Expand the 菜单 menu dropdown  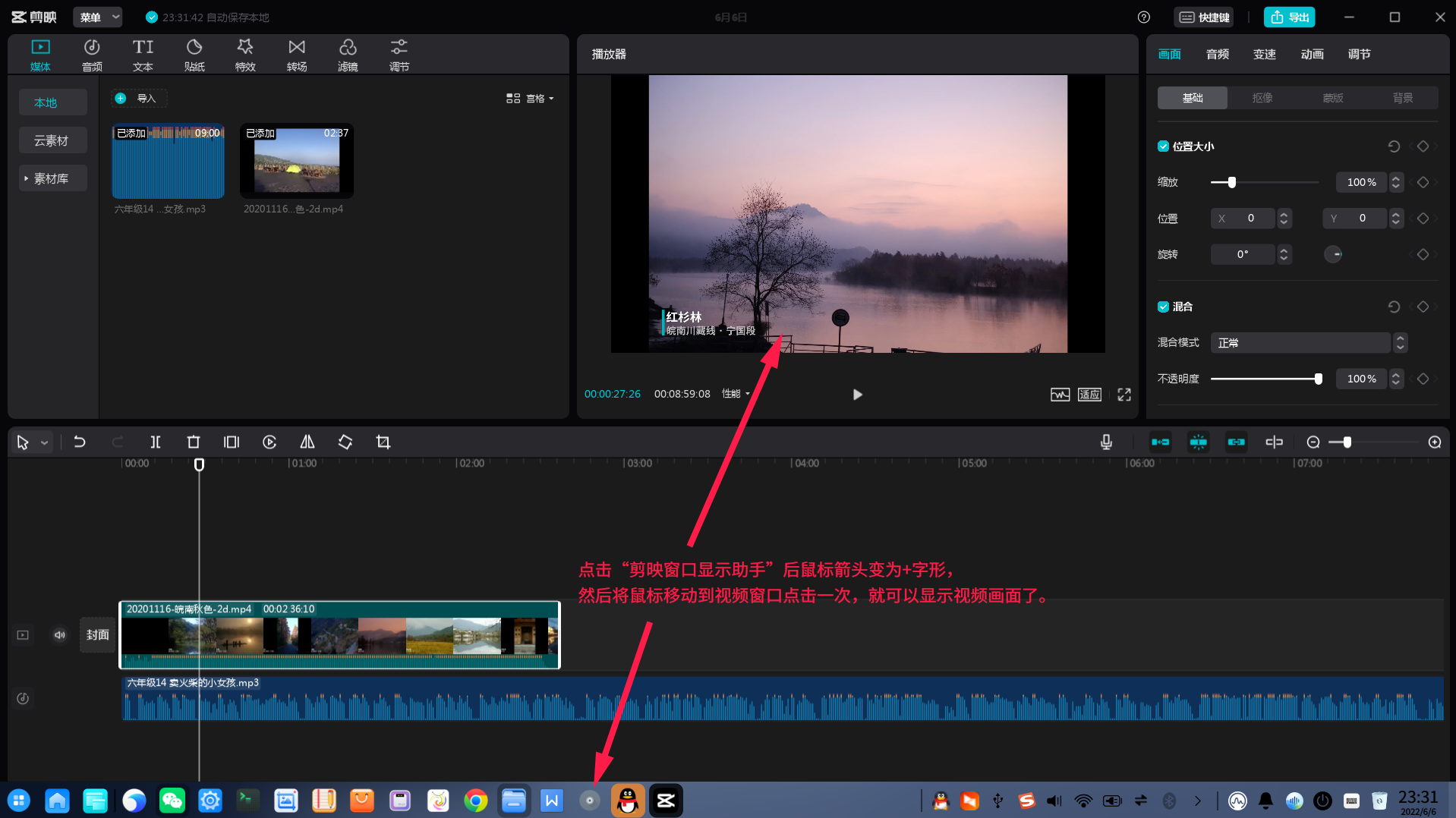click(x=97, y=17)
